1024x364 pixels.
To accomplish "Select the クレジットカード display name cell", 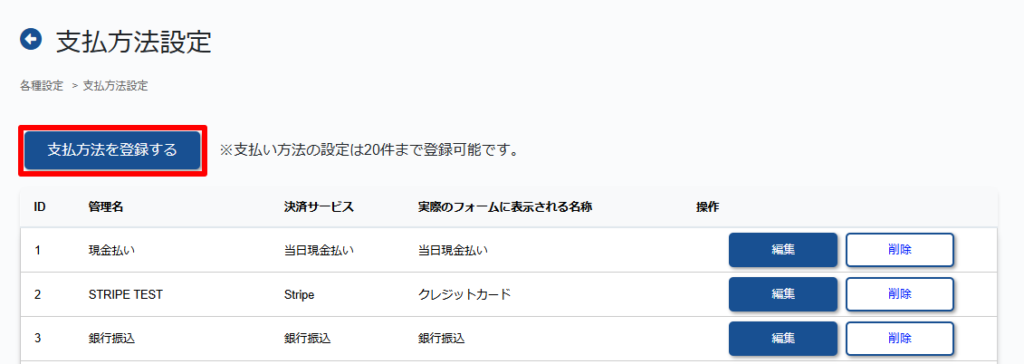I will (464, 295).
